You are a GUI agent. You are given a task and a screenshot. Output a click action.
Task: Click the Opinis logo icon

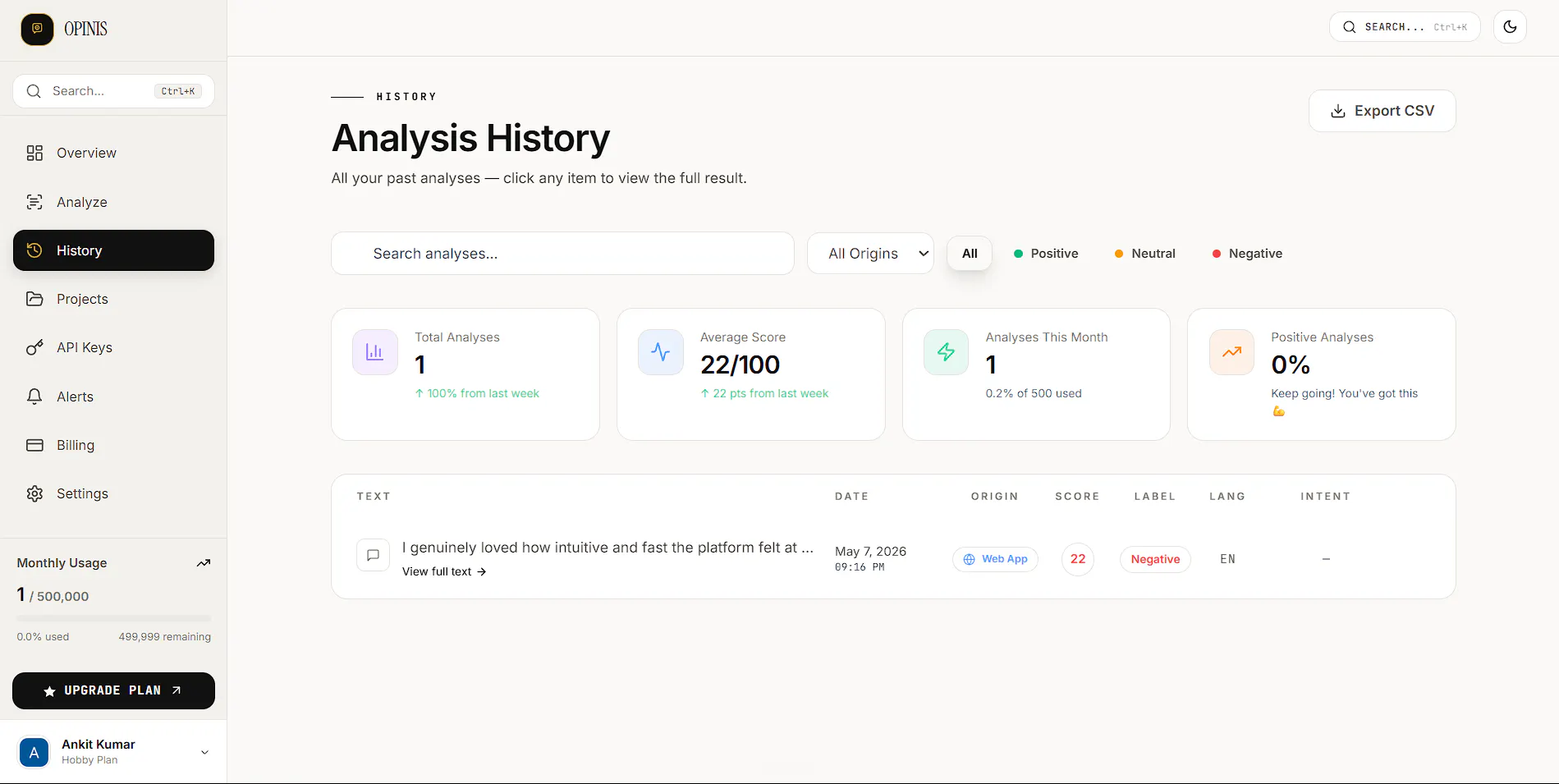point(37,29)
